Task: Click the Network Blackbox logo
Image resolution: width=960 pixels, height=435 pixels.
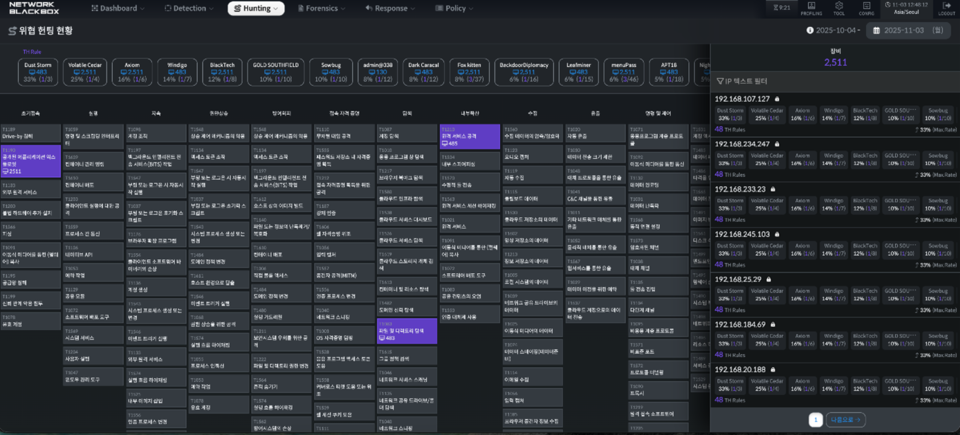Action: [36, 8]
